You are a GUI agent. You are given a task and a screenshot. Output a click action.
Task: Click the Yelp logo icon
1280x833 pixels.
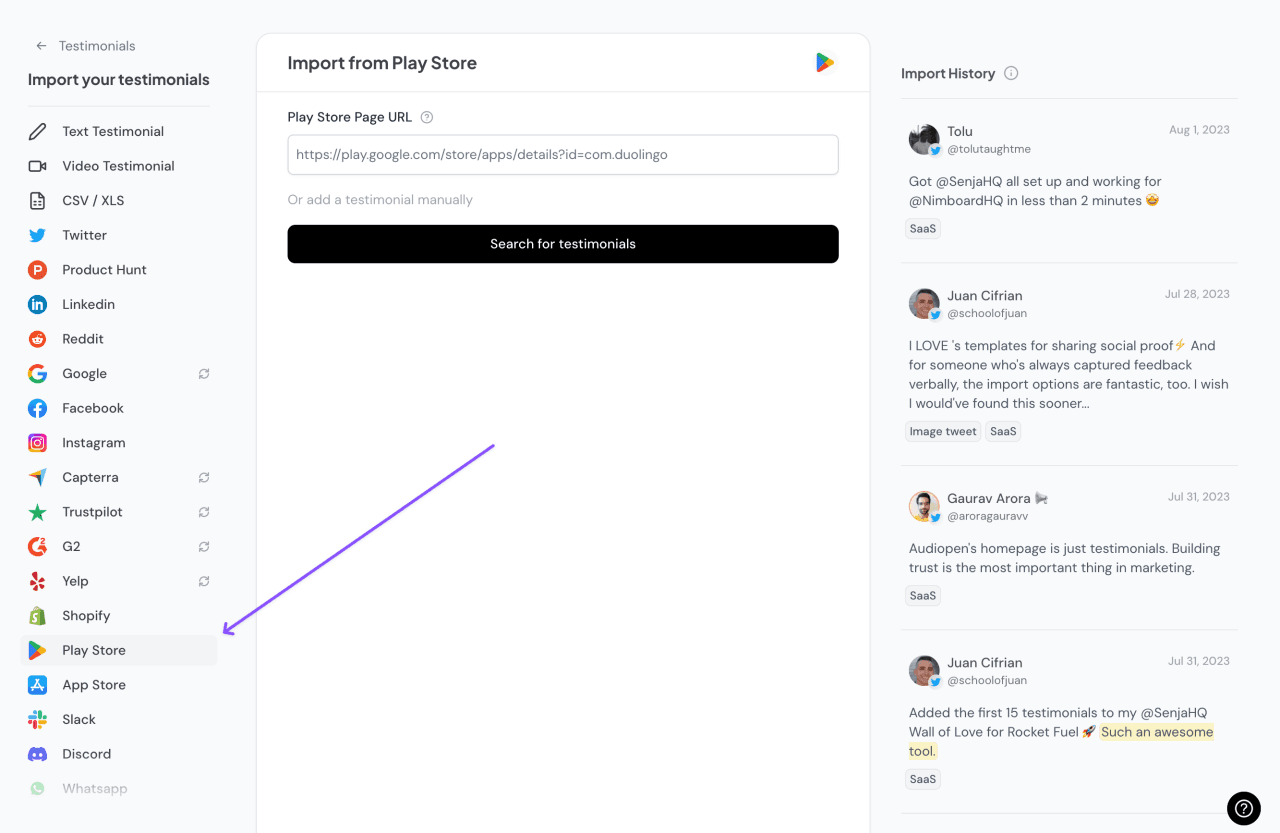click(37, 581)
